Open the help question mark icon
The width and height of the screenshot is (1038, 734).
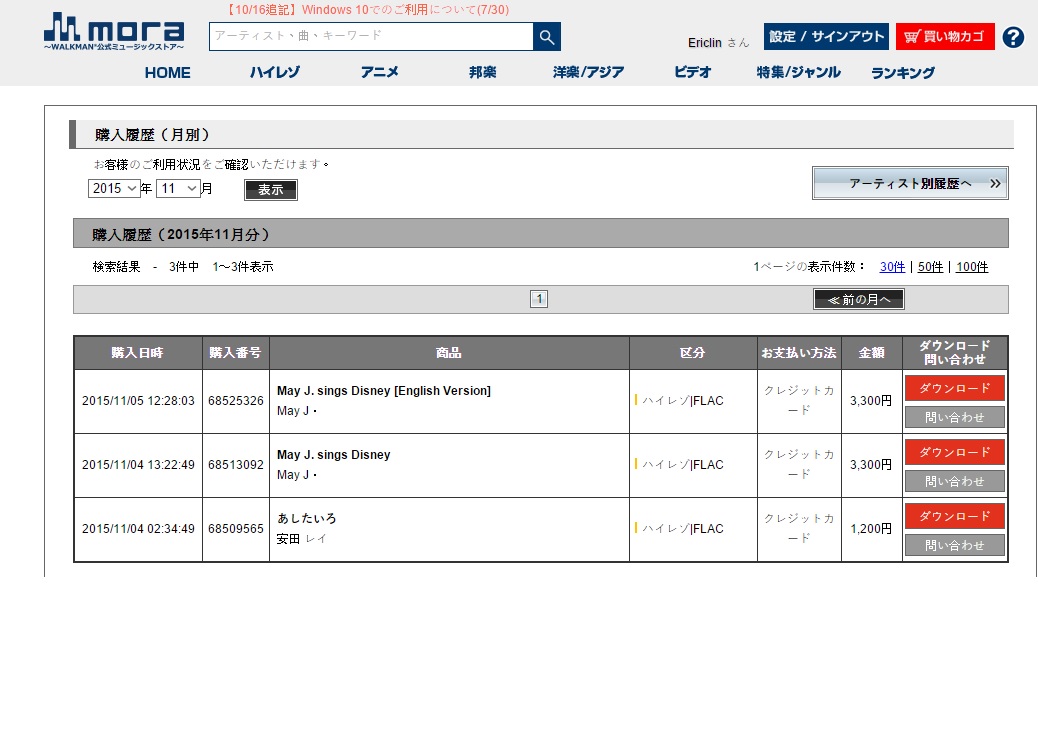[1013, 37]
